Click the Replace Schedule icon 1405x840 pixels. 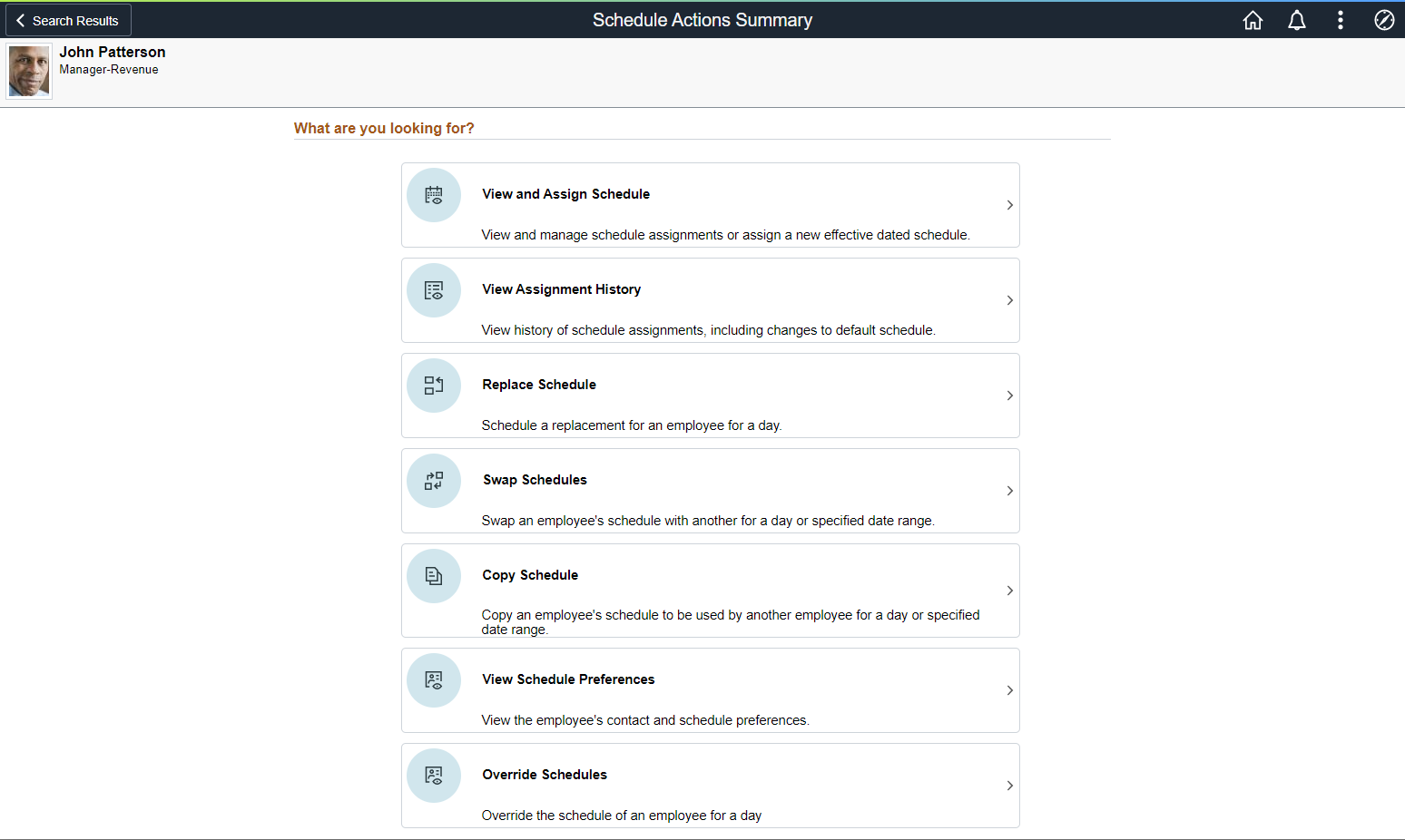pos(434,386)
